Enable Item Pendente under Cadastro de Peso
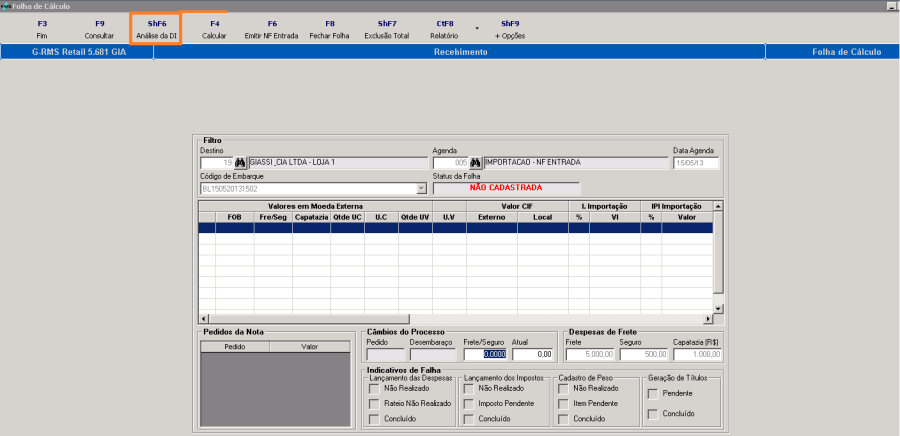This screenshot has height=436, width=900. (563, 403)
